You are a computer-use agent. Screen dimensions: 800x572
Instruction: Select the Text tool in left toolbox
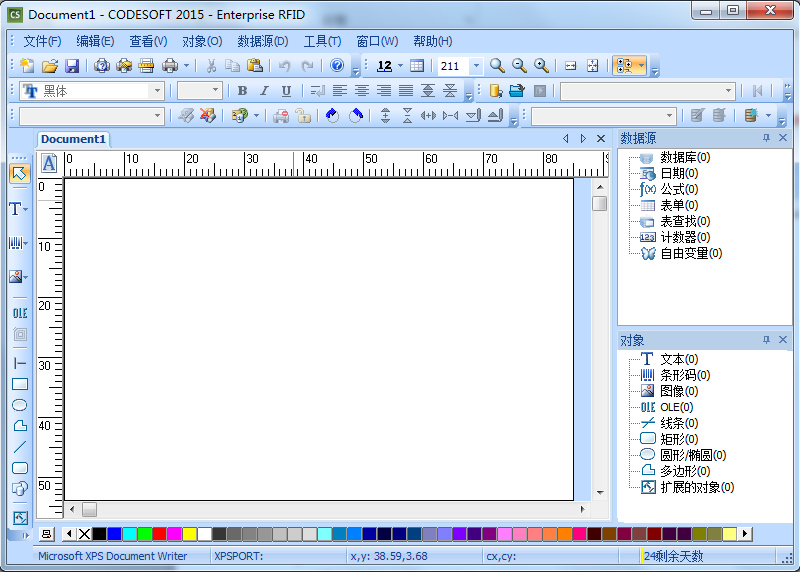pyautogui.click(x=16, y=209)
